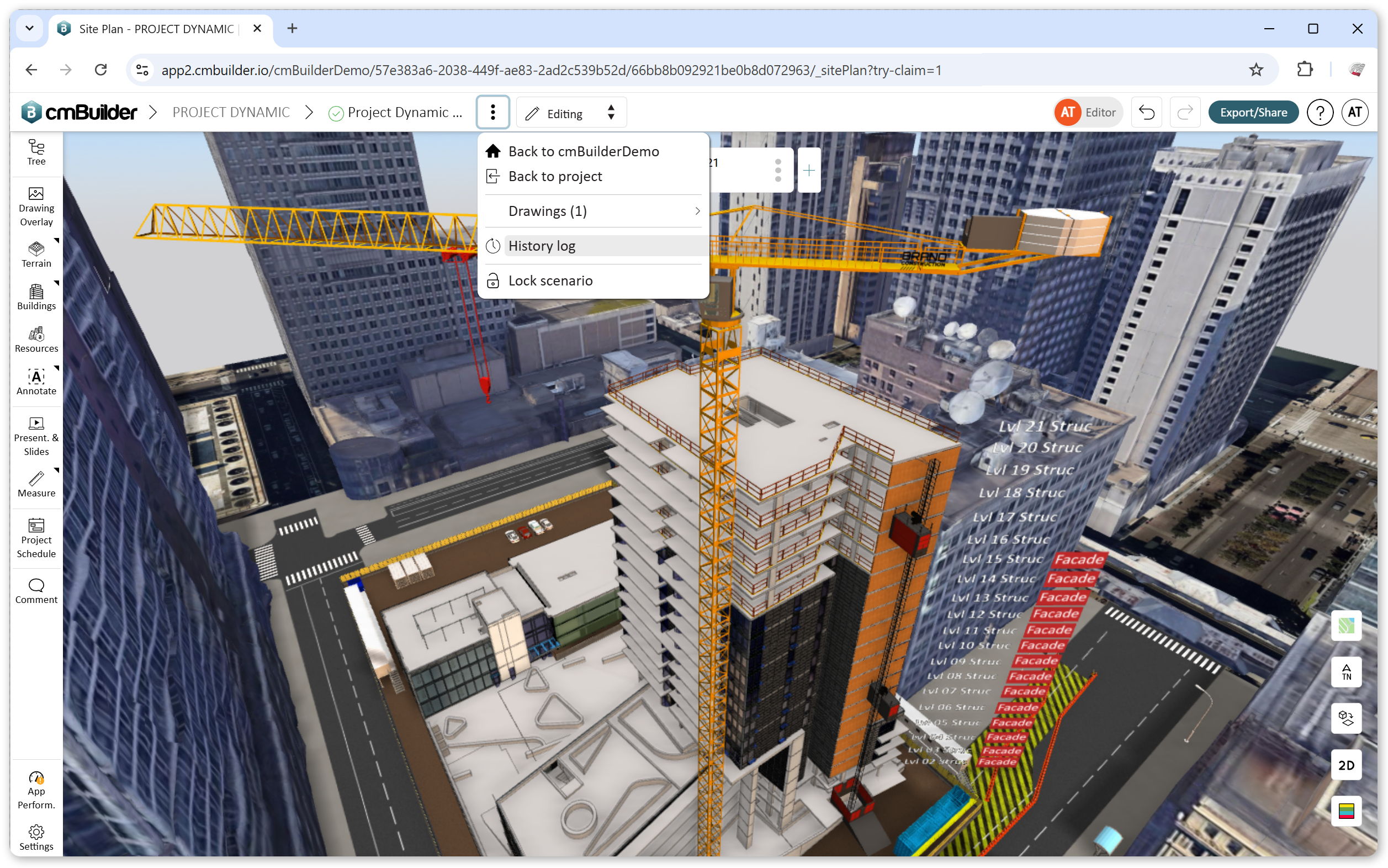Open the color legend button
1388x868 pixels.
[x=1345, y=811]
